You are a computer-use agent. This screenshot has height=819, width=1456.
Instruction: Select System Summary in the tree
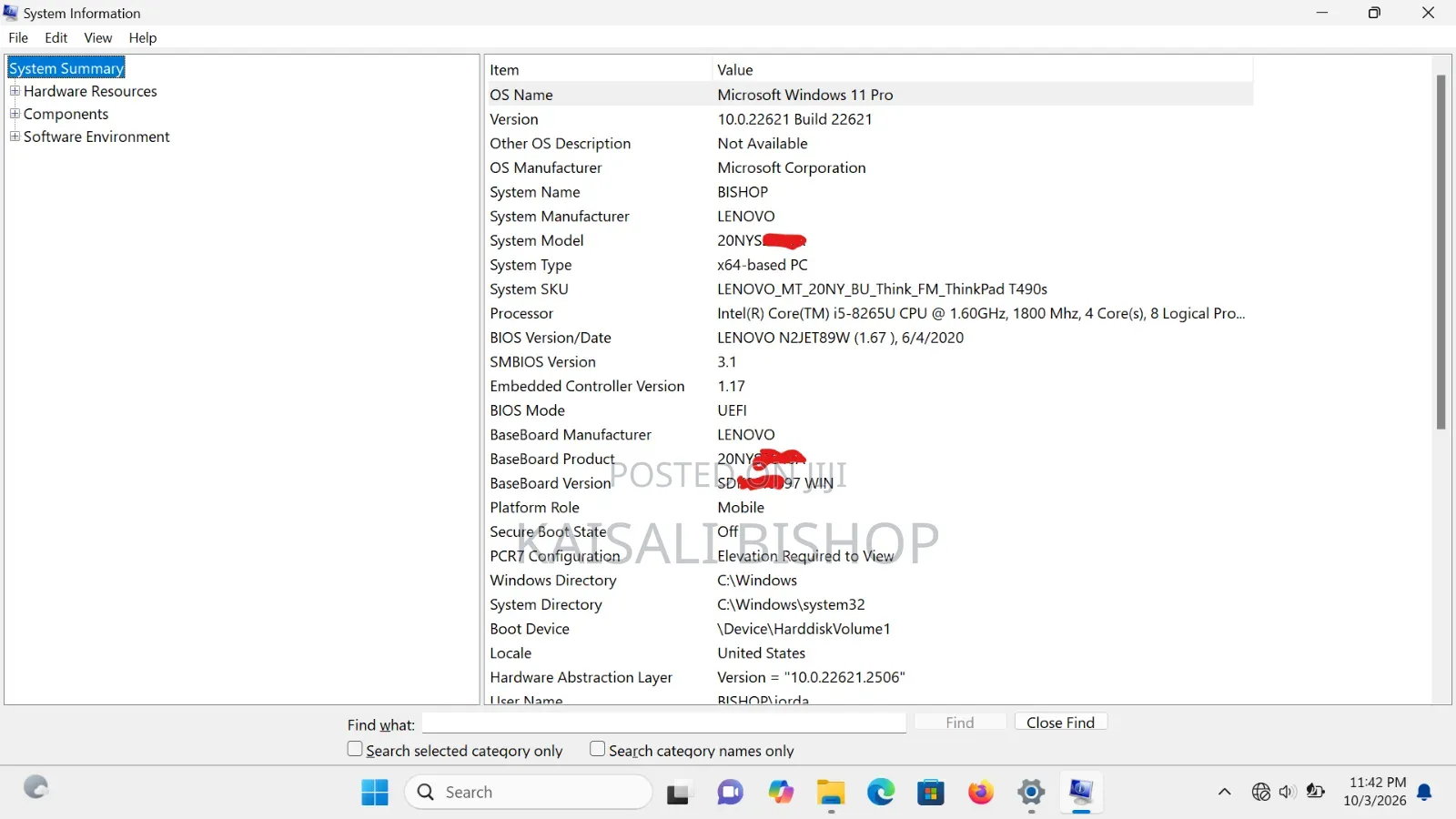tap(66, 68)
